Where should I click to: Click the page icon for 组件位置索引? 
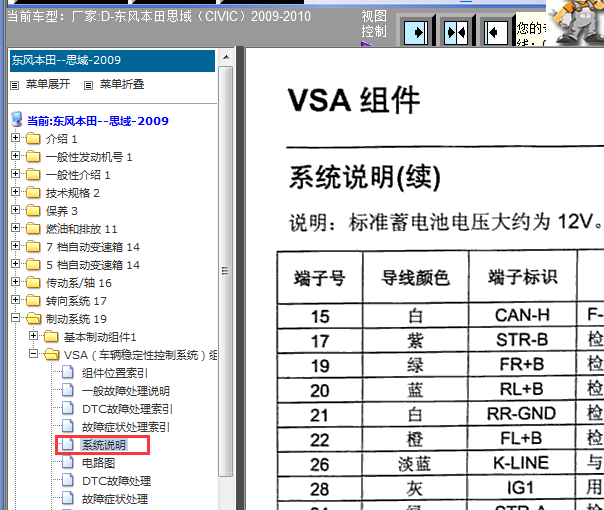click(68, 372)
